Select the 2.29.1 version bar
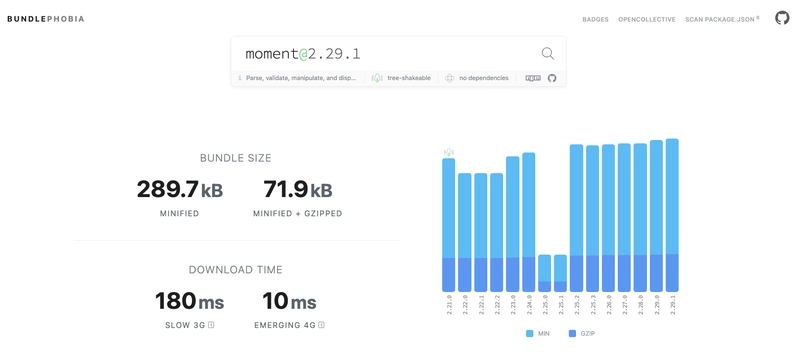The width and height of the screenshot is (800, 363). click(x=672, y=215)
